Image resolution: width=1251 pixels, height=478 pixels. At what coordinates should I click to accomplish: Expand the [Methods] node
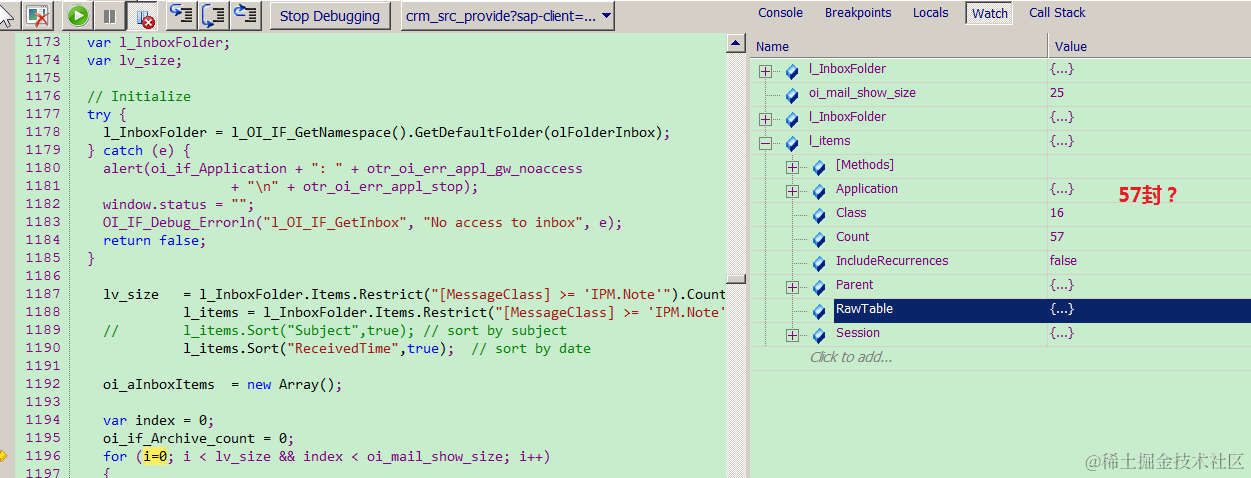point(792,167)
